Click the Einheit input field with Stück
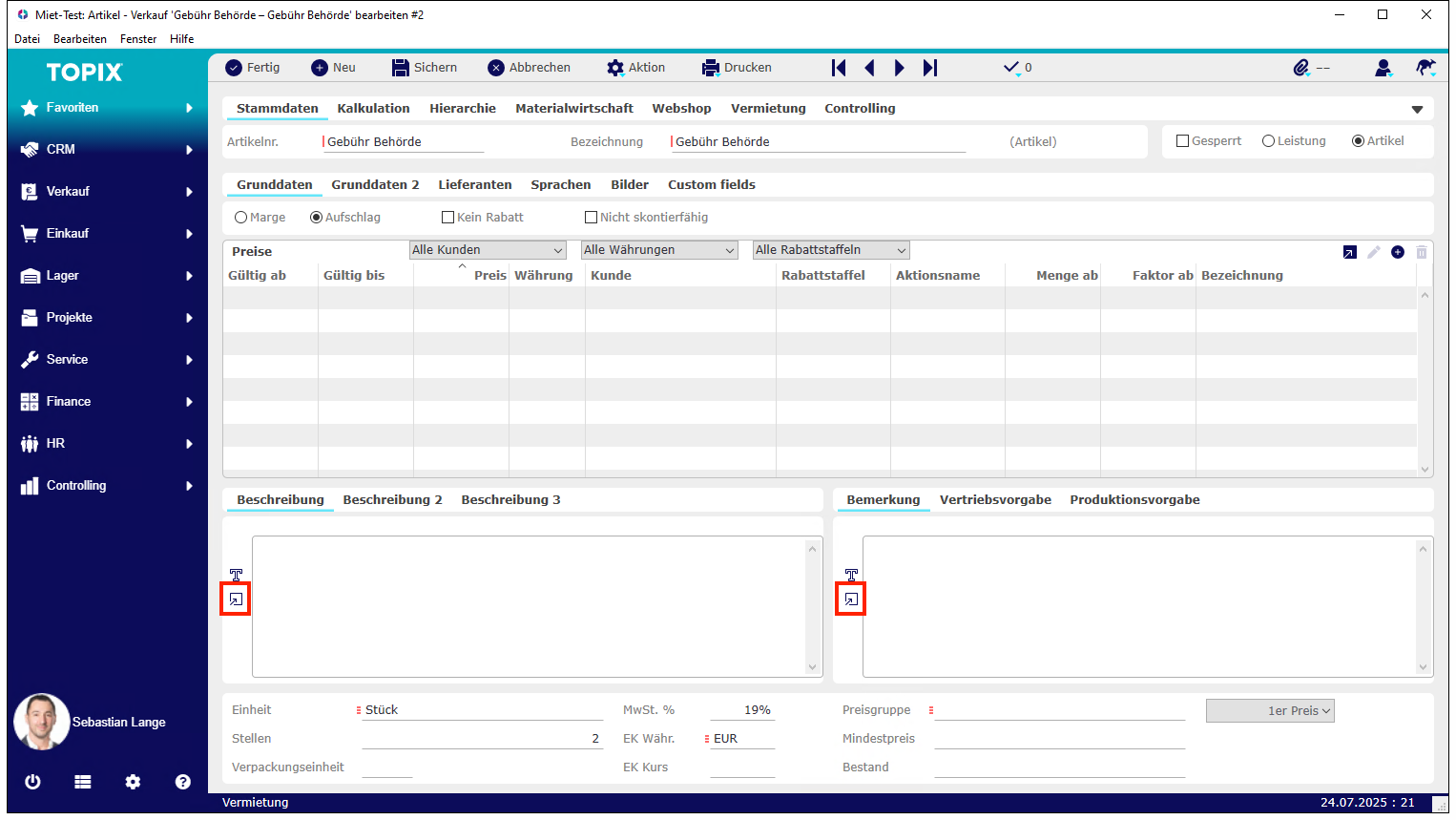Image resolution: width=1456 pixels, height=820 pixels. pyautogui.click(x=483, y=710)
